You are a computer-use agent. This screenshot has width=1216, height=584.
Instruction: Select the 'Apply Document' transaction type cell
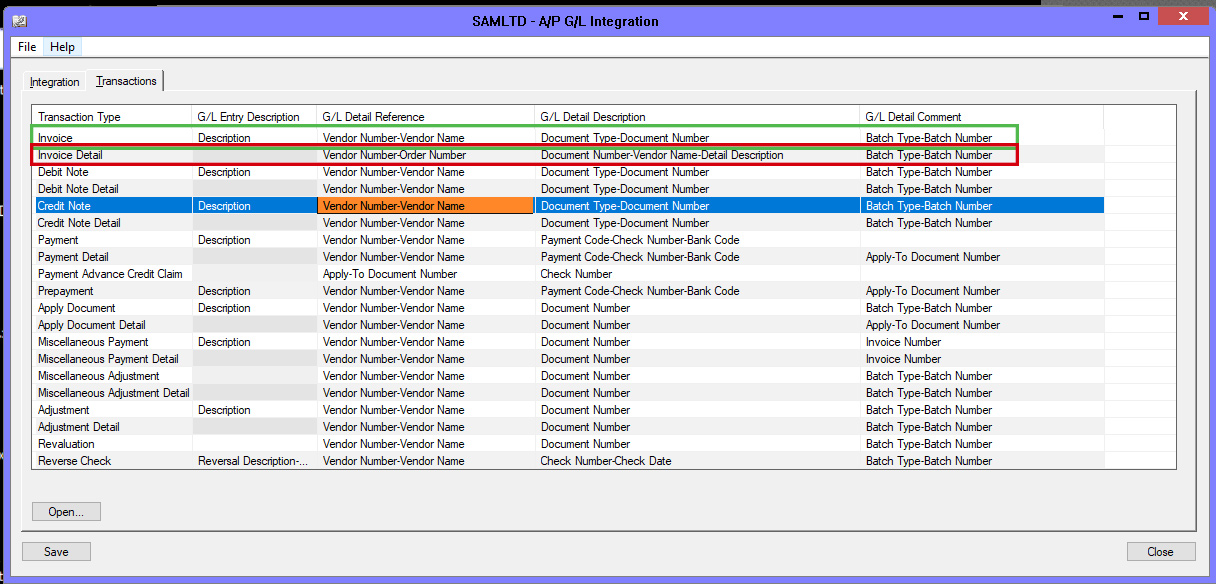(112, 308)
